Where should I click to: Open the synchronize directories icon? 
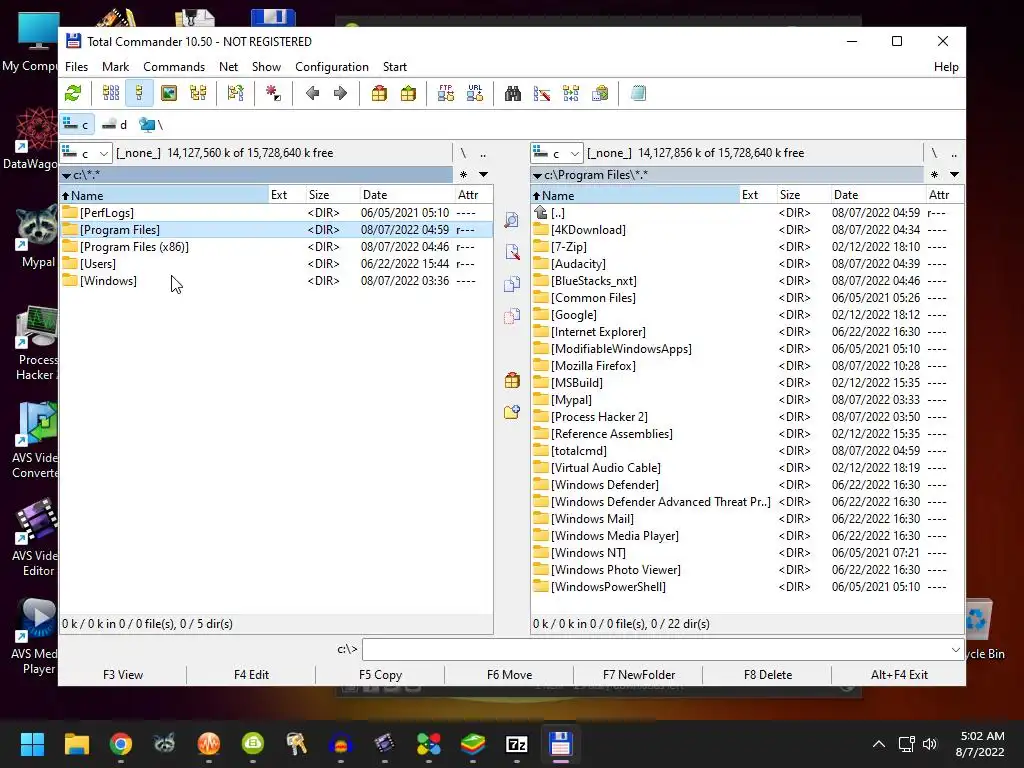571,93
